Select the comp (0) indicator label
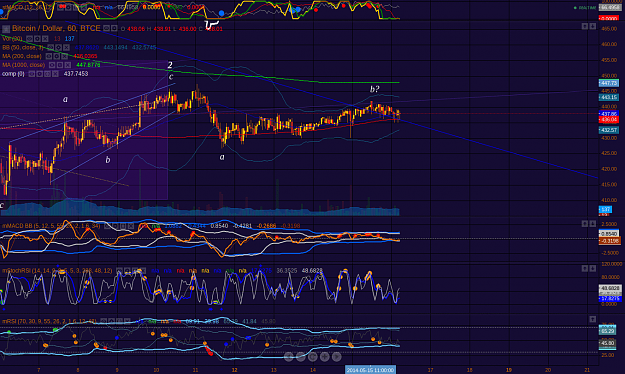 tap(13, 74)
